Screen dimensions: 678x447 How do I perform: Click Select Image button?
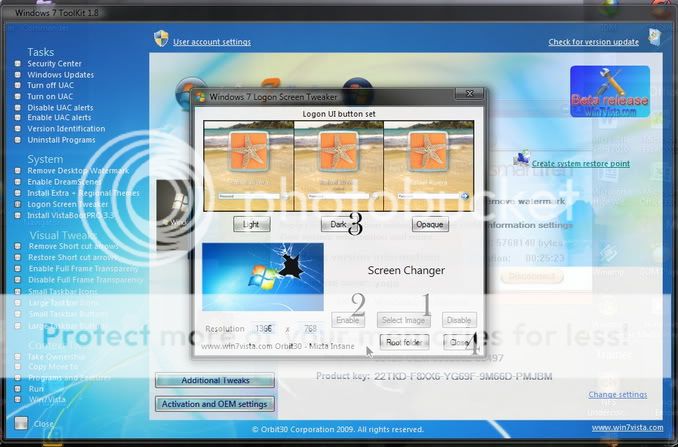click(x=403, y=320)
